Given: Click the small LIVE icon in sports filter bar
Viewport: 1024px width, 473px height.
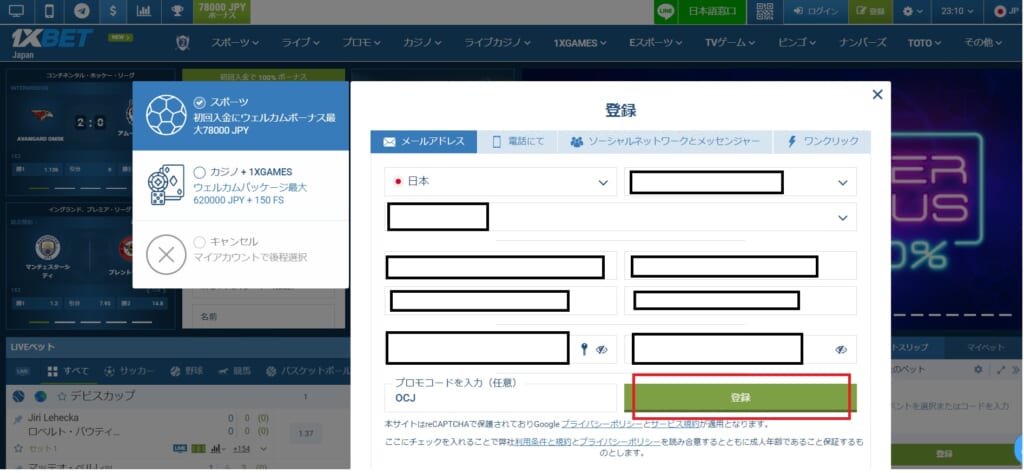Looking at the screenshot, I should point(23,371).
